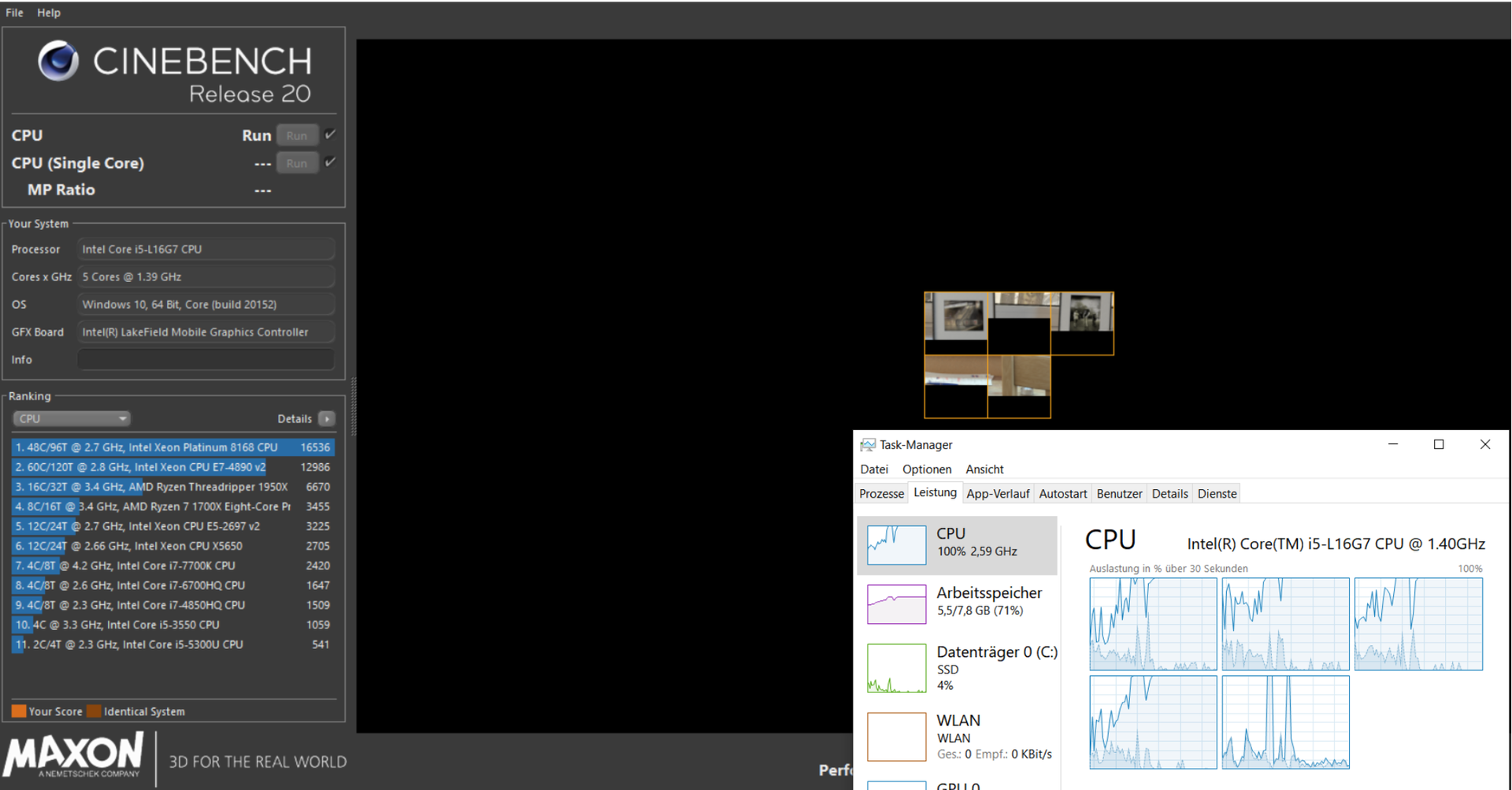1512x790 pixels.
Task: Select Core i7-6700HQ ranking row
Action: pyautogui.click(x=173, y=585)
